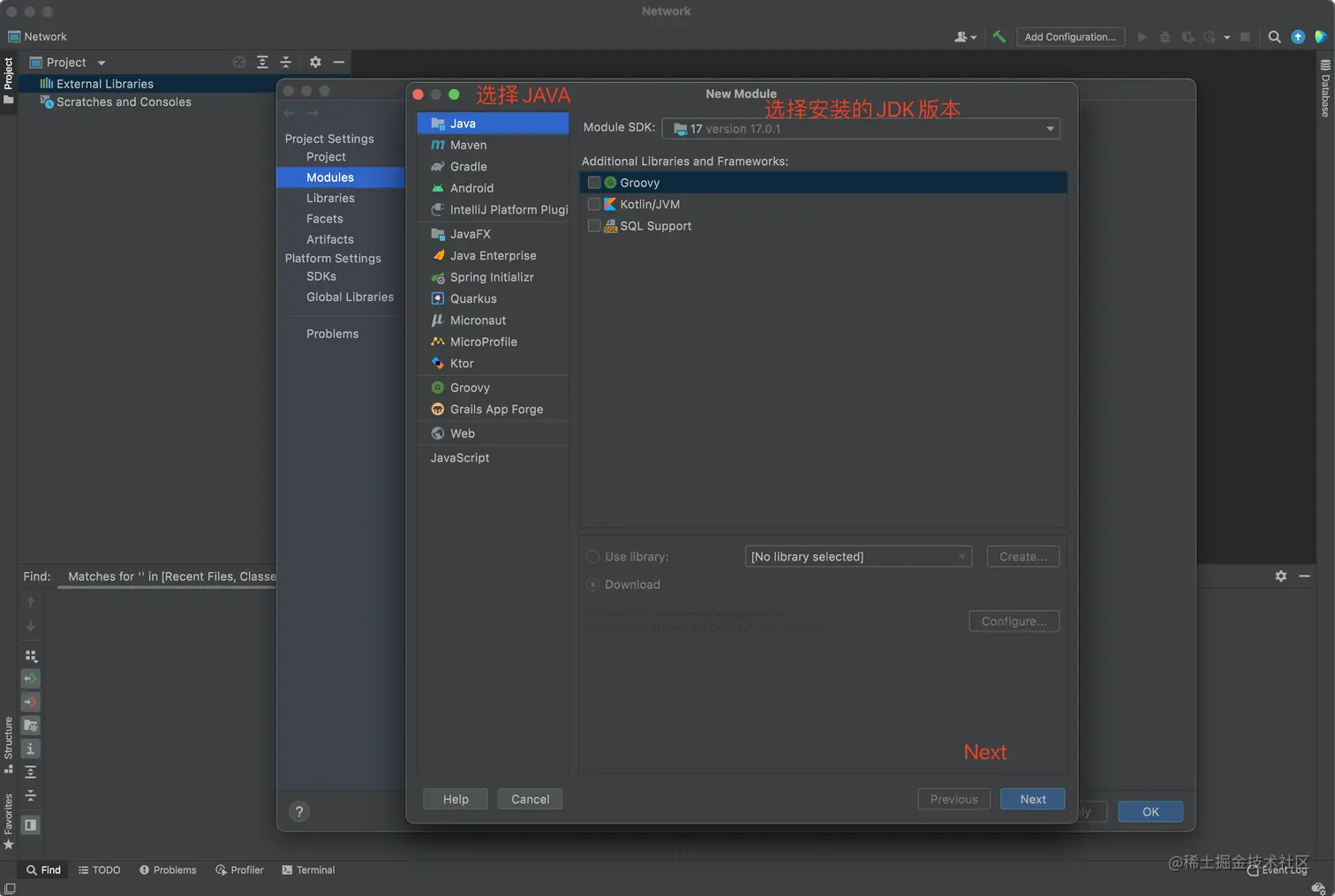Click the Configure... button
The height and width of the screenshot is (896, 1335).
point(1014,621)
